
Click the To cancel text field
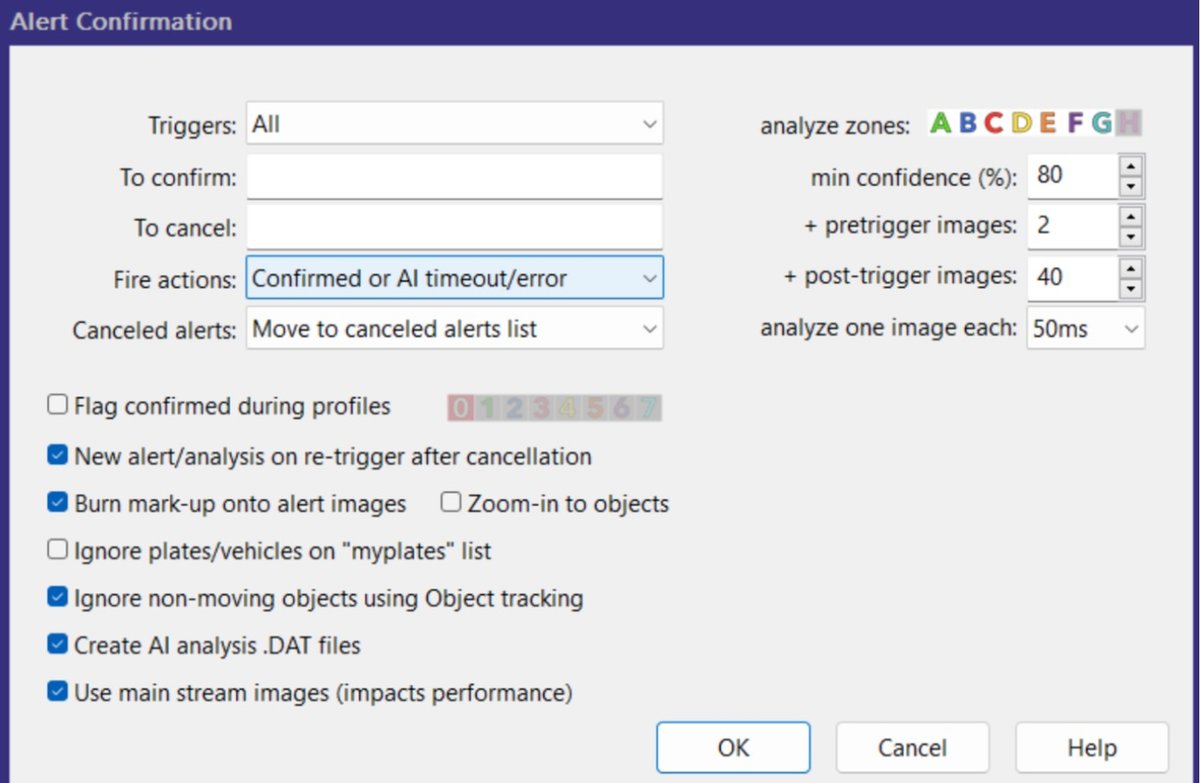[455, 227]
